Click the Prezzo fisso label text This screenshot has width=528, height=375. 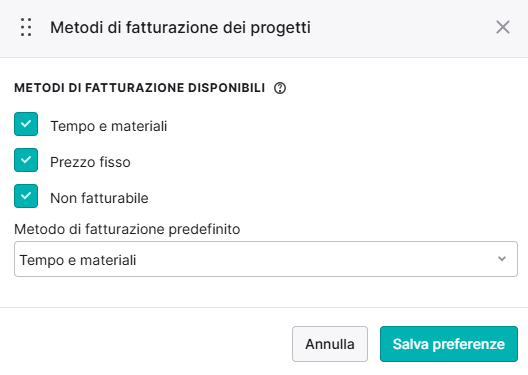pyautogui.click(x=90, y=162)
